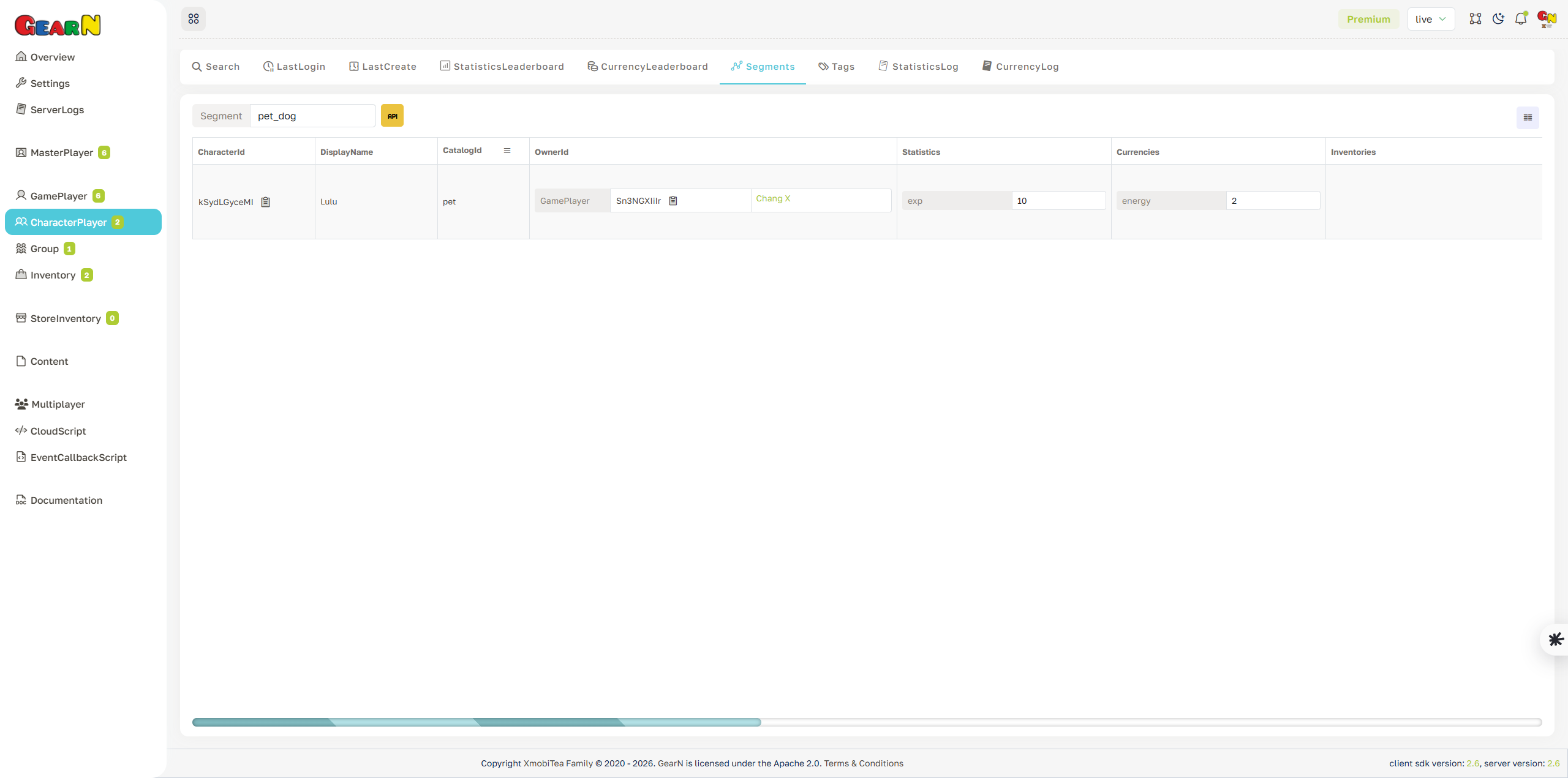Open the GearN profile avatar menu
Viewport: 1568px width, 778px height.
pos(1546,19)
